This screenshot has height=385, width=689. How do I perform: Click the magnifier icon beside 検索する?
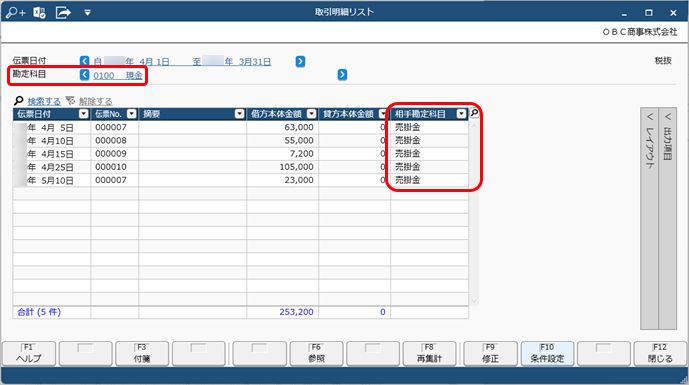18,101
